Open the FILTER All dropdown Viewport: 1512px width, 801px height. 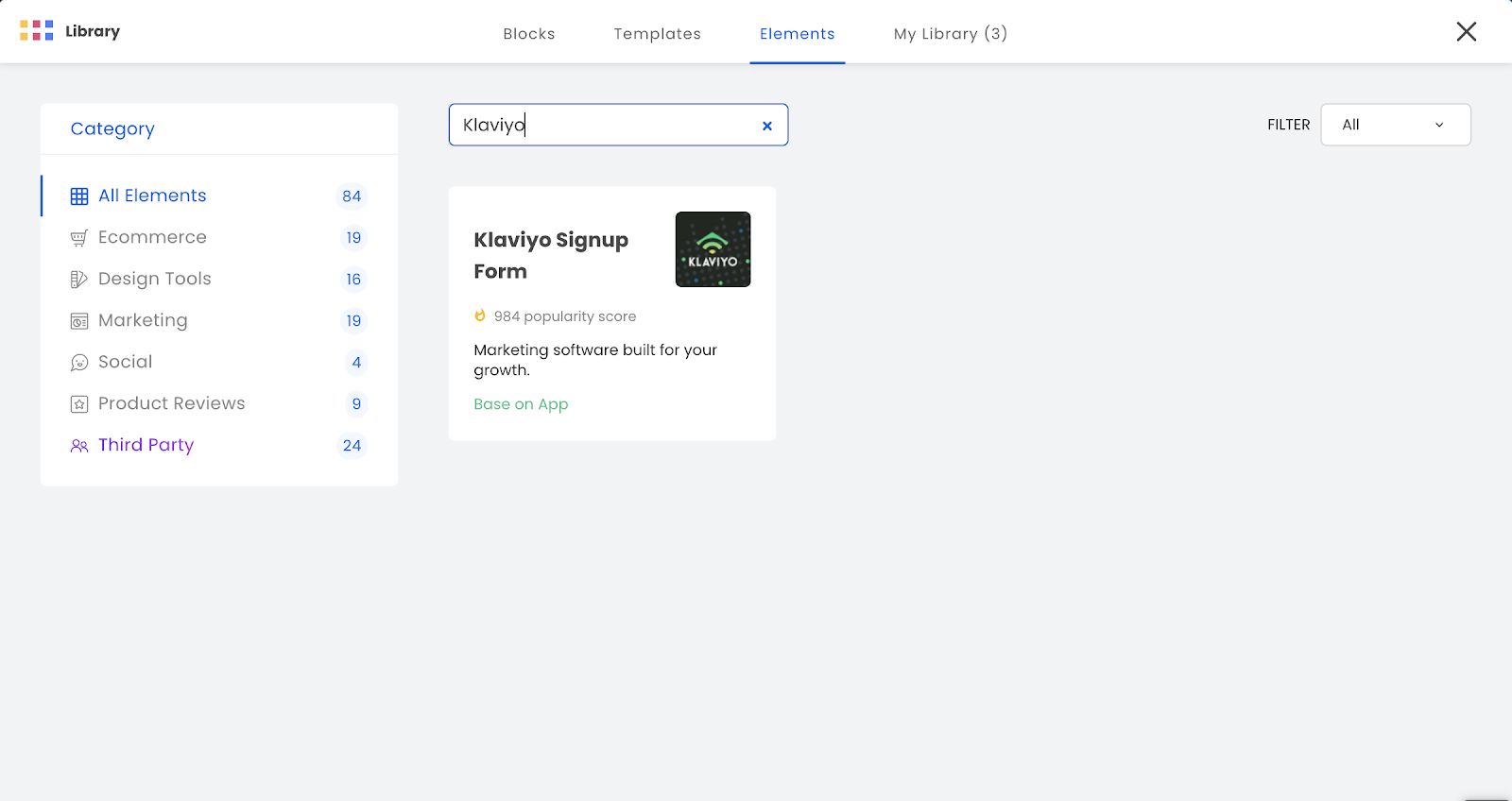(1396, 125)
